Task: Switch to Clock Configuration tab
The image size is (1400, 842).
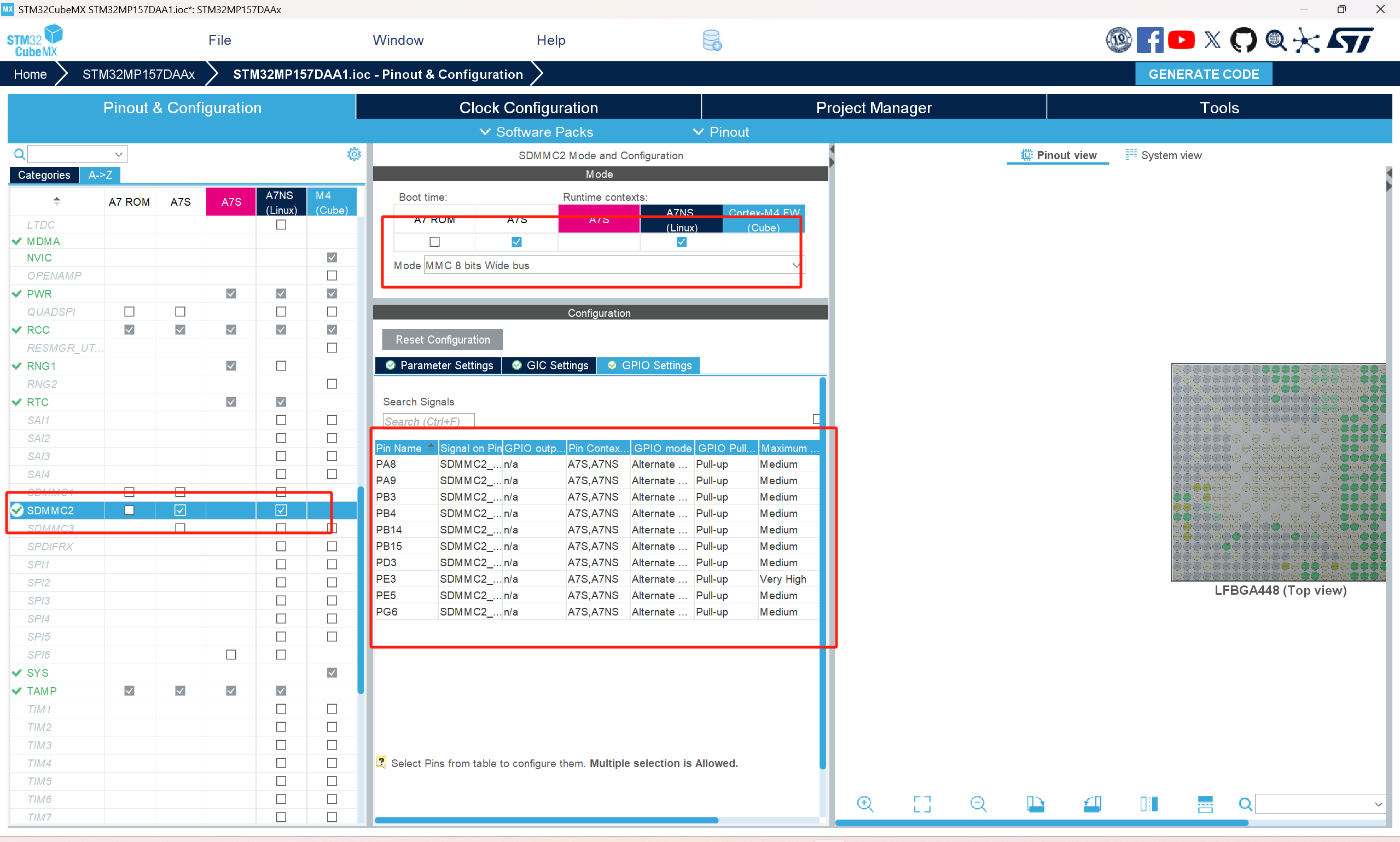Action: point(528,108)
